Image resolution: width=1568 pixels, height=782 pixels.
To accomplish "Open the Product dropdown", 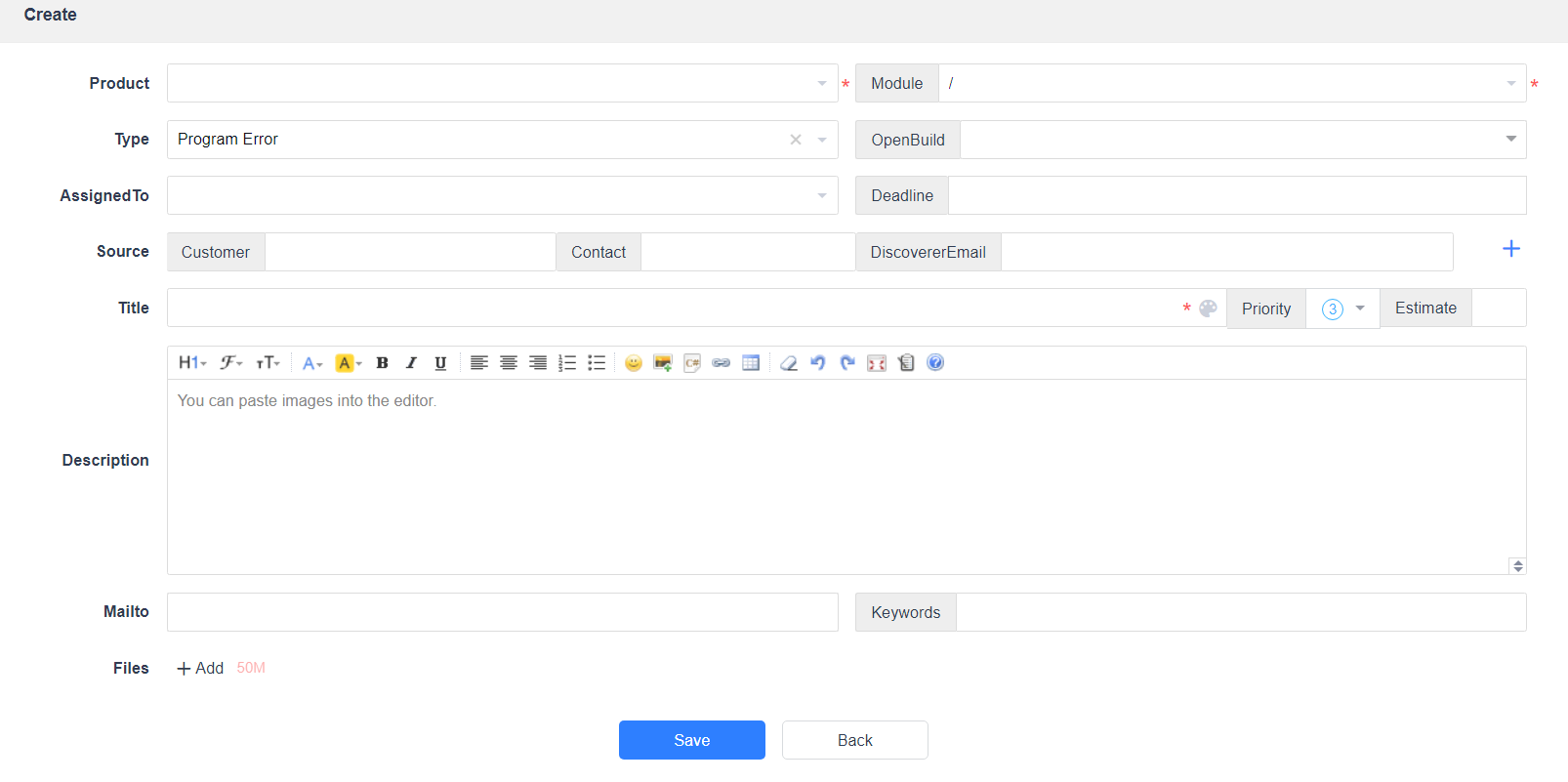I will 502,84.
